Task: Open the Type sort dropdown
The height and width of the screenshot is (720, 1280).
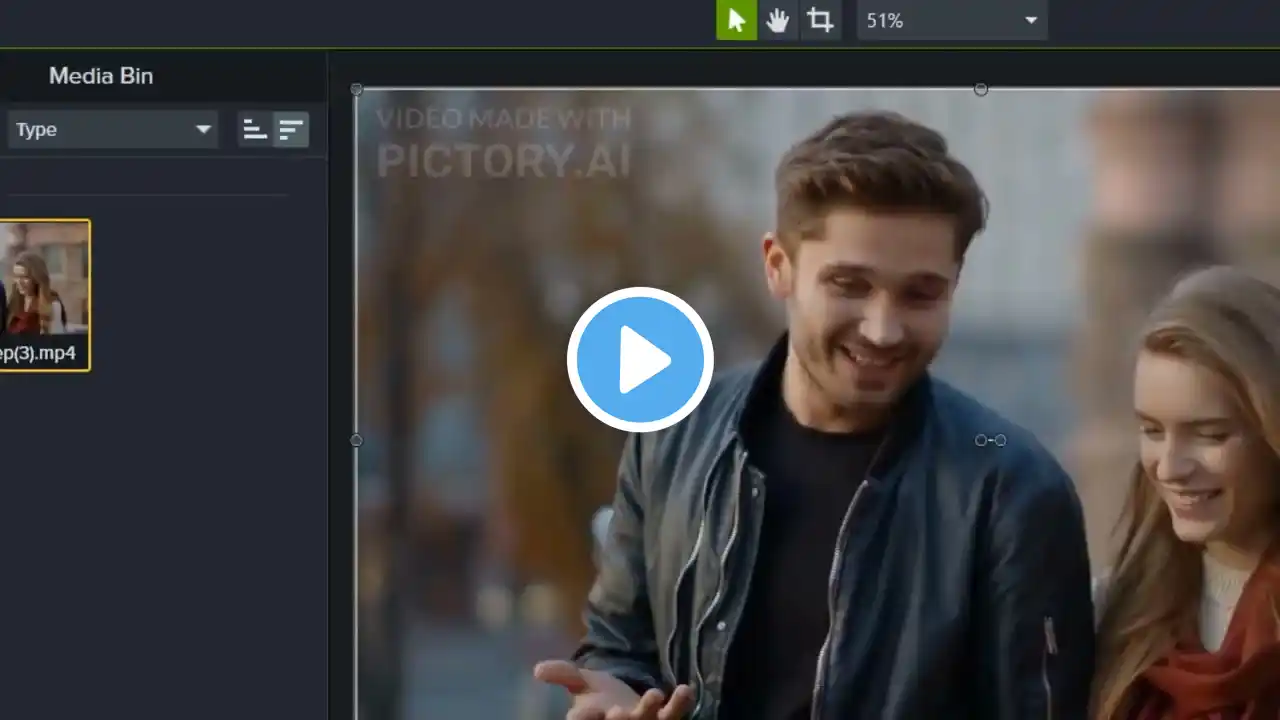Action: click(x=113, y=129)
